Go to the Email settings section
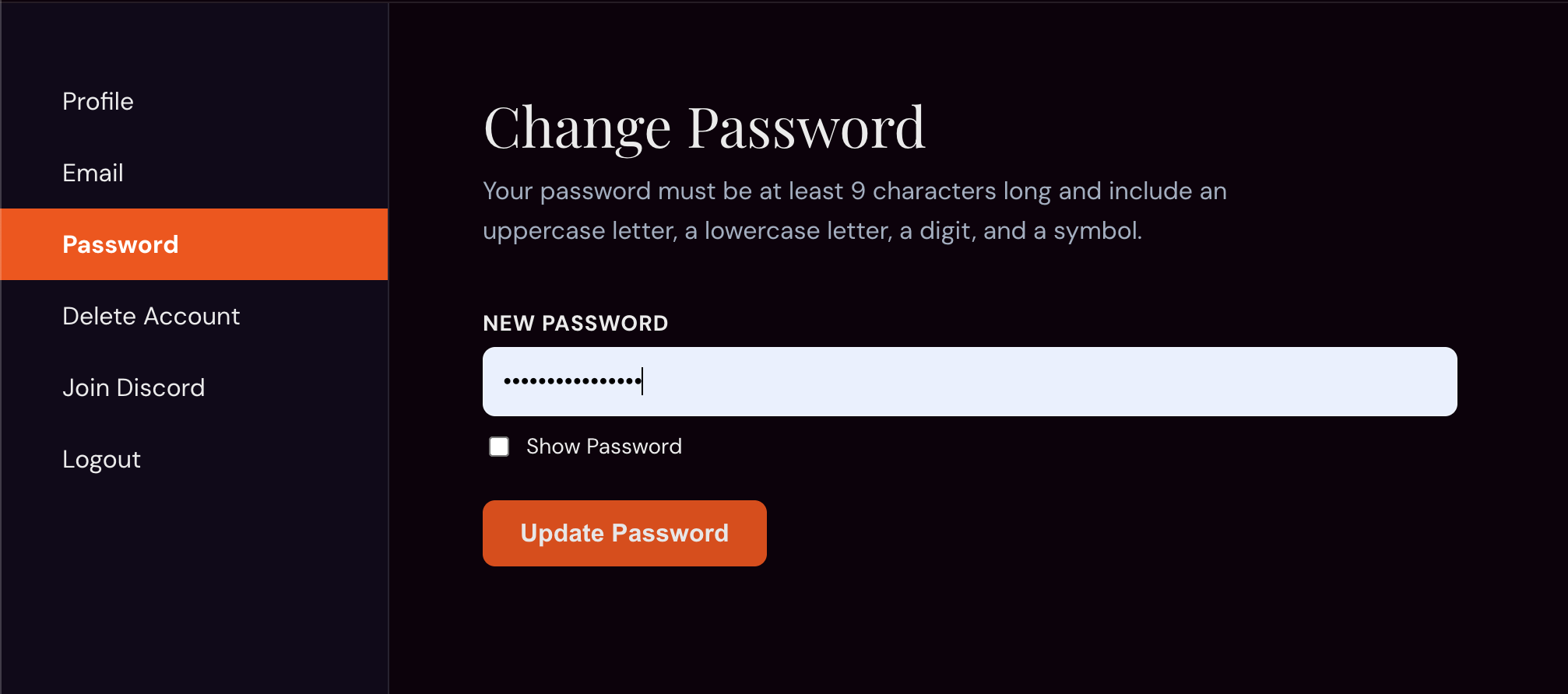Viewport: 1568px width, 694px height. (93, 173)
